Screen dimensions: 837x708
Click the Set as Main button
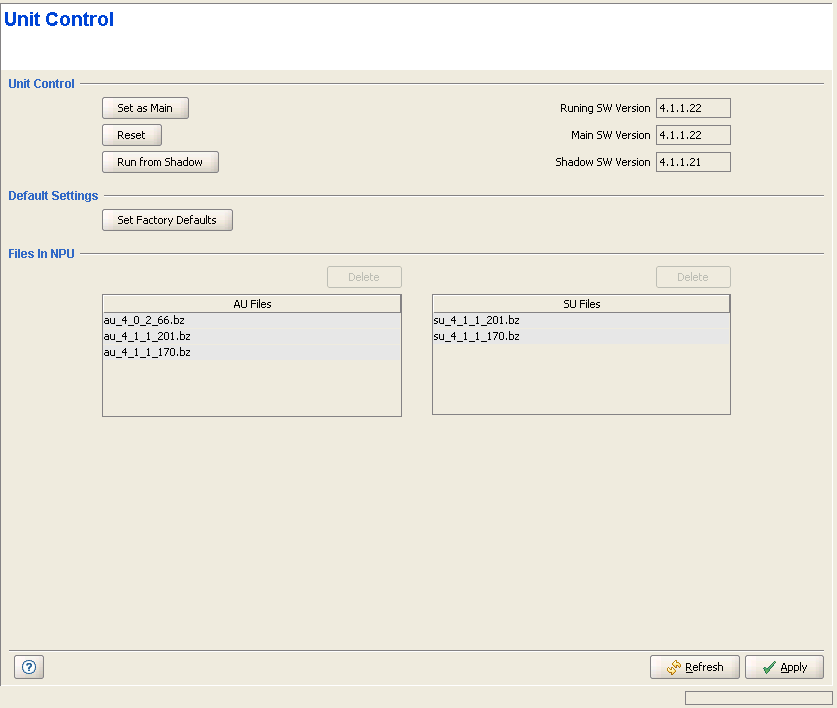pos(145,108)
